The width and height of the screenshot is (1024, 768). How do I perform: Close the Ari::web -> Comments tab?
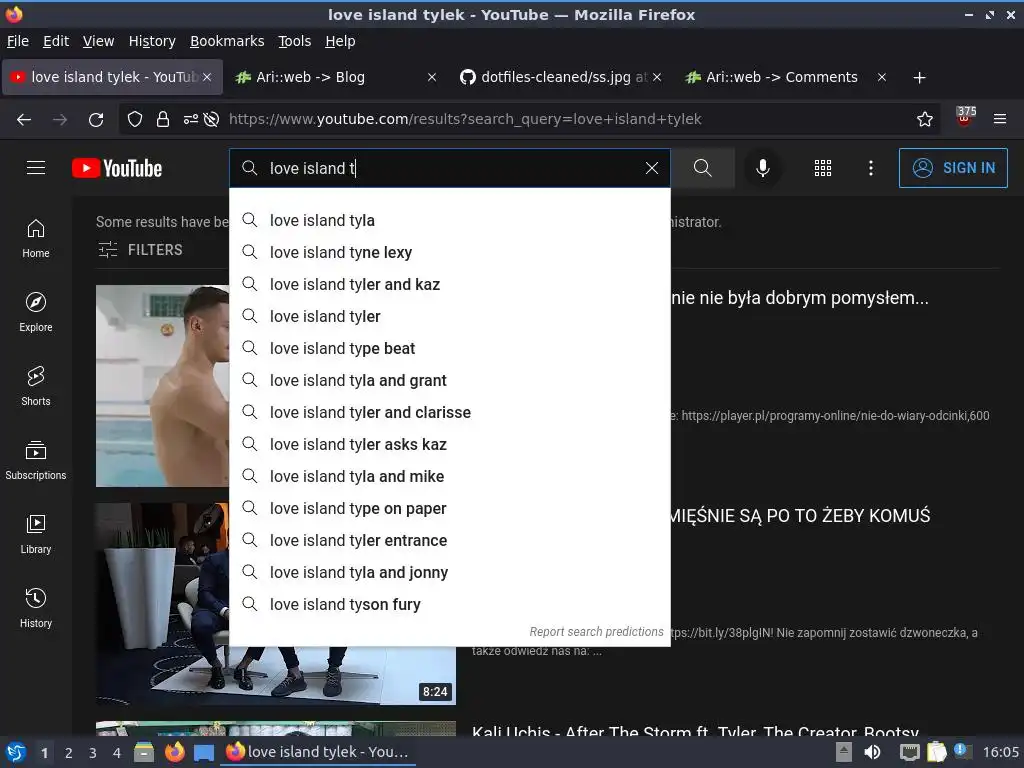tap(882, 77)
